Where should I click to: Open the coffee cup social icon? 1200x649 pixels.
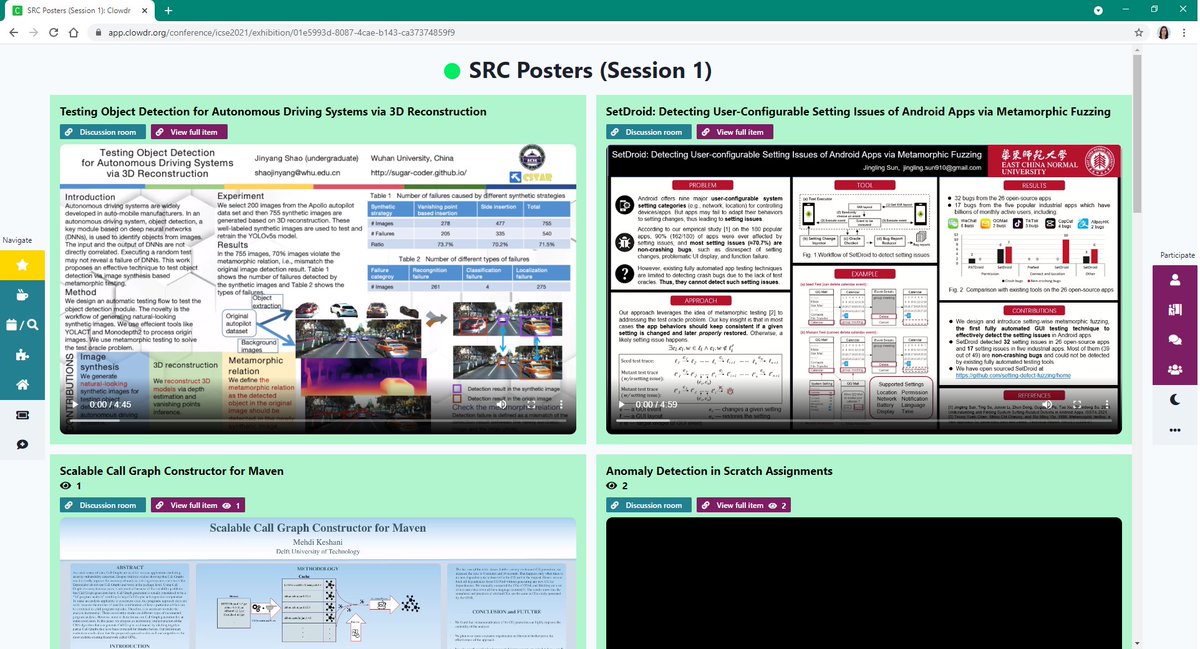[22, 295]
